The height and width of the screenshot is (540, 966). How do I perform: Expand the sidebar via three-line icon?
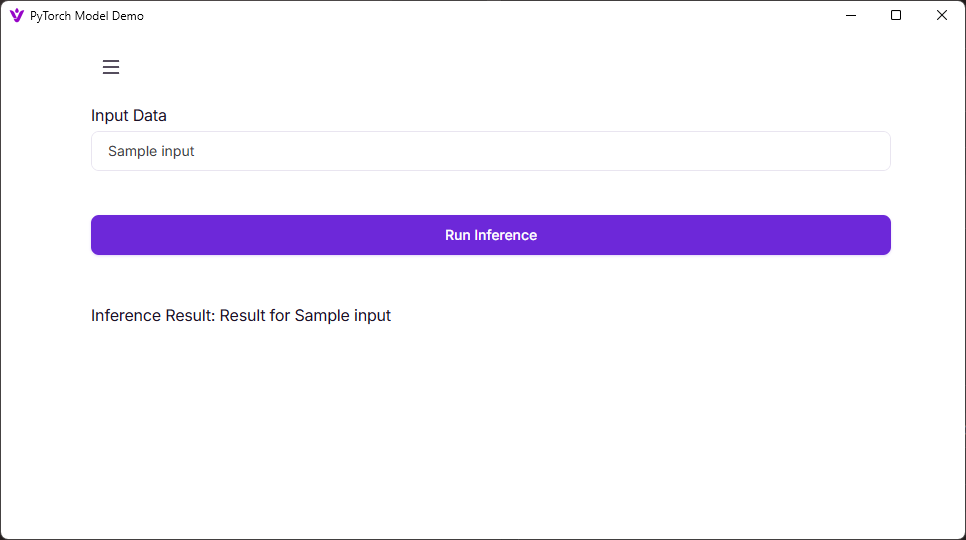click(x=111, y=67)
